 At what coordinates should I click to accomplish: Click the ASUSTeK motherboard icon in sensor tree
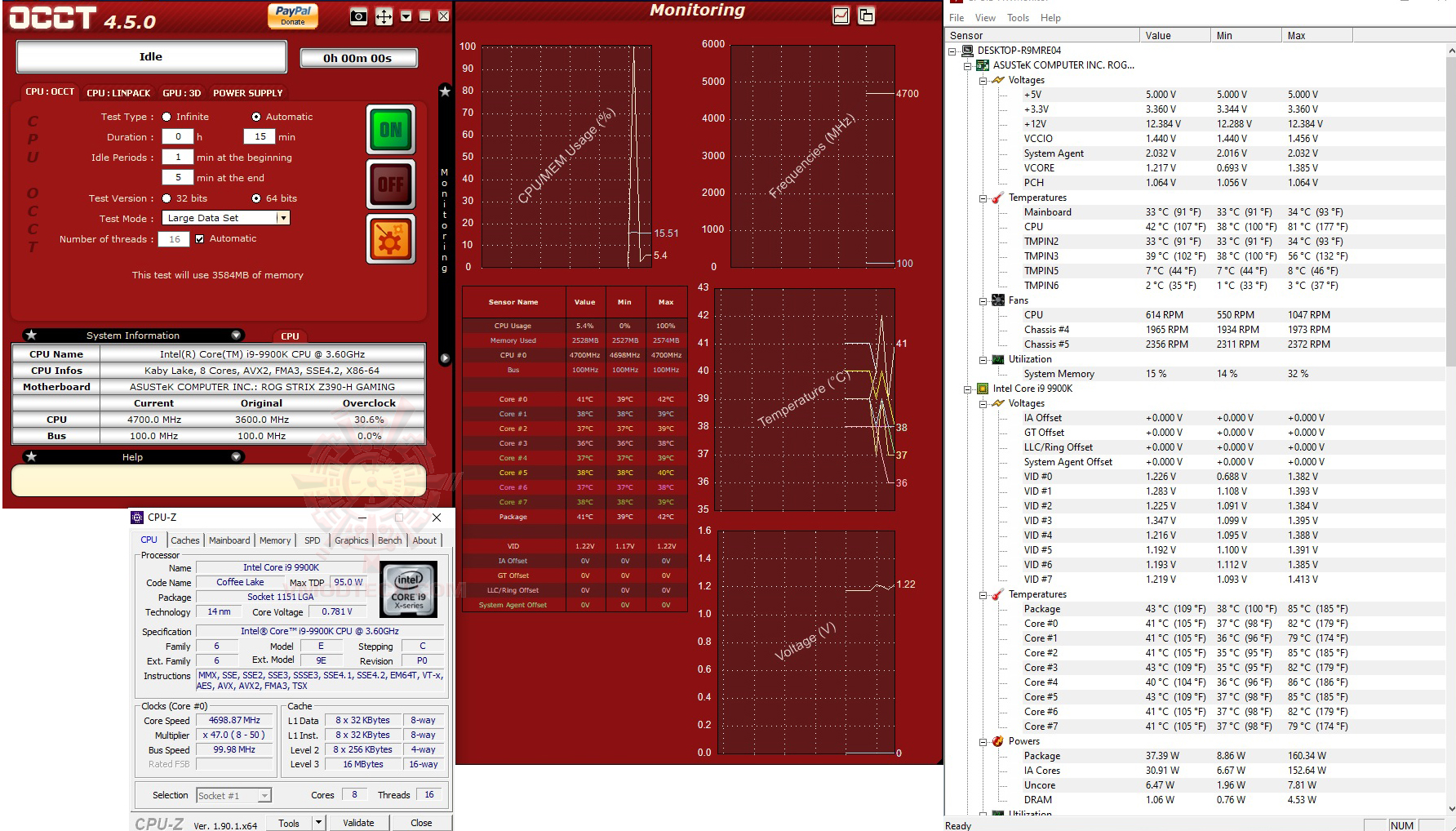983,65
